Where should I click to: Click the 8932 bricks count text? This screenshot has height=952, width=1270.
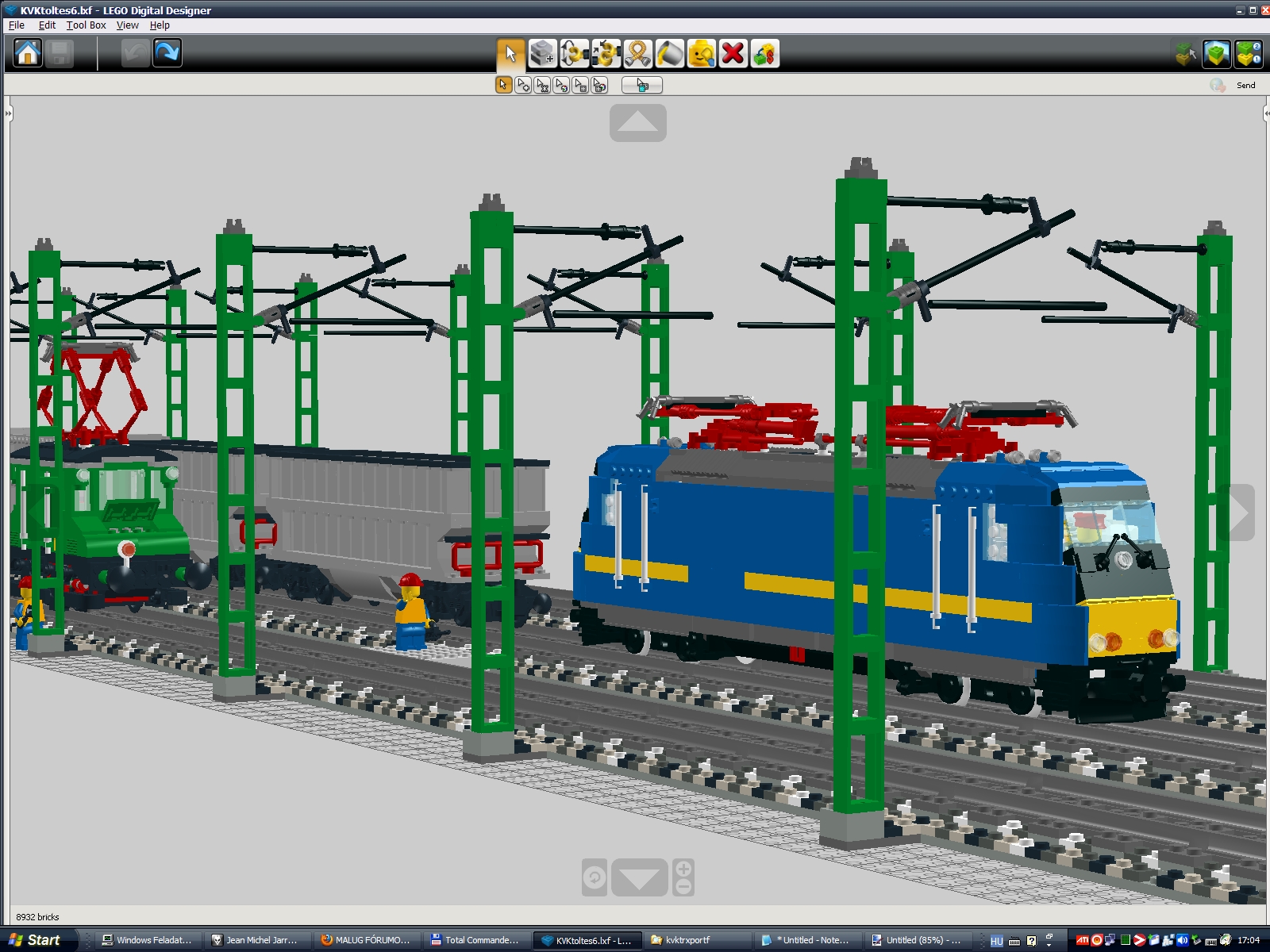[37, 917]
